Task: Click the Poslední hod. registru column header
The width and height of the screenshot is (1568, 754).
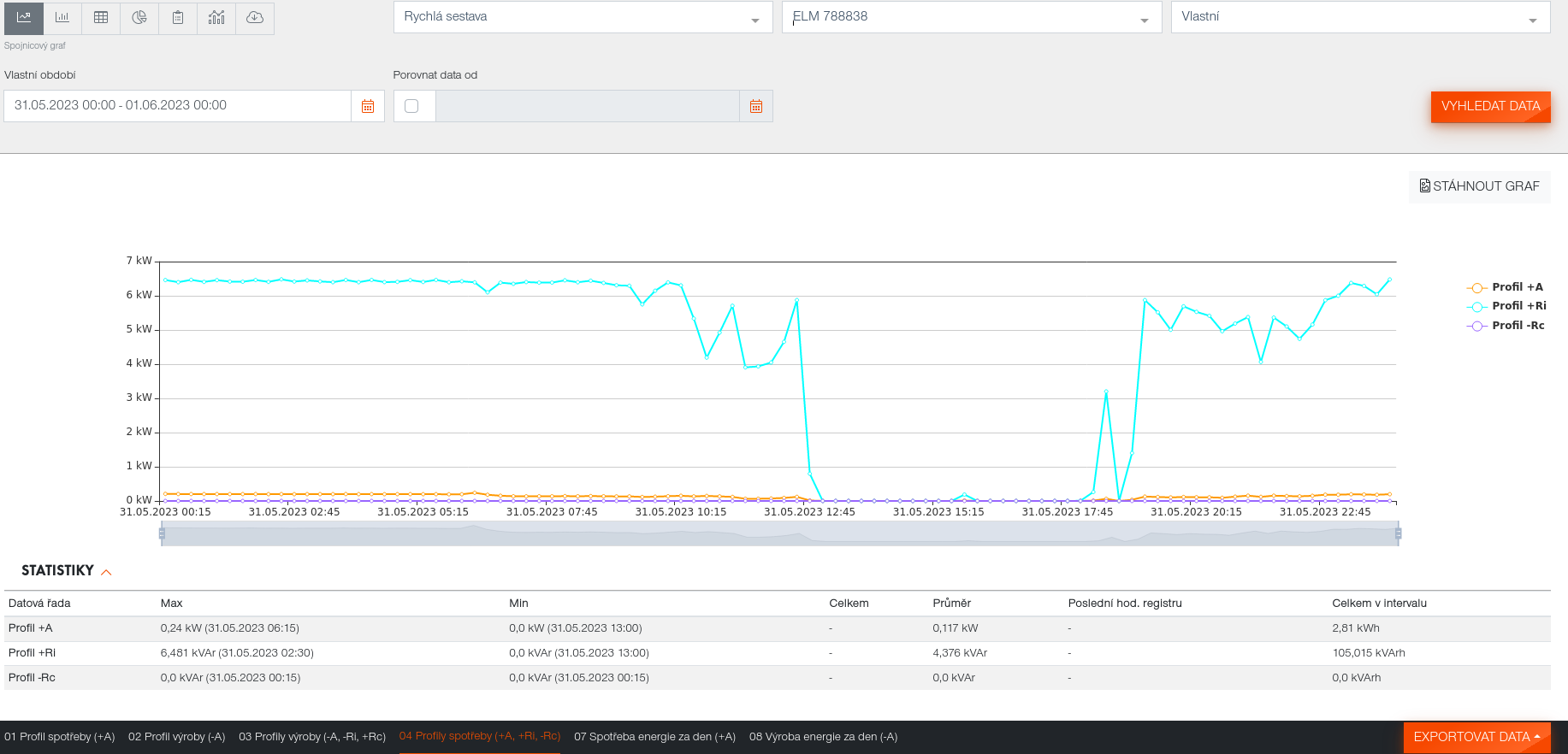Action: click(x=1125, y=604)
